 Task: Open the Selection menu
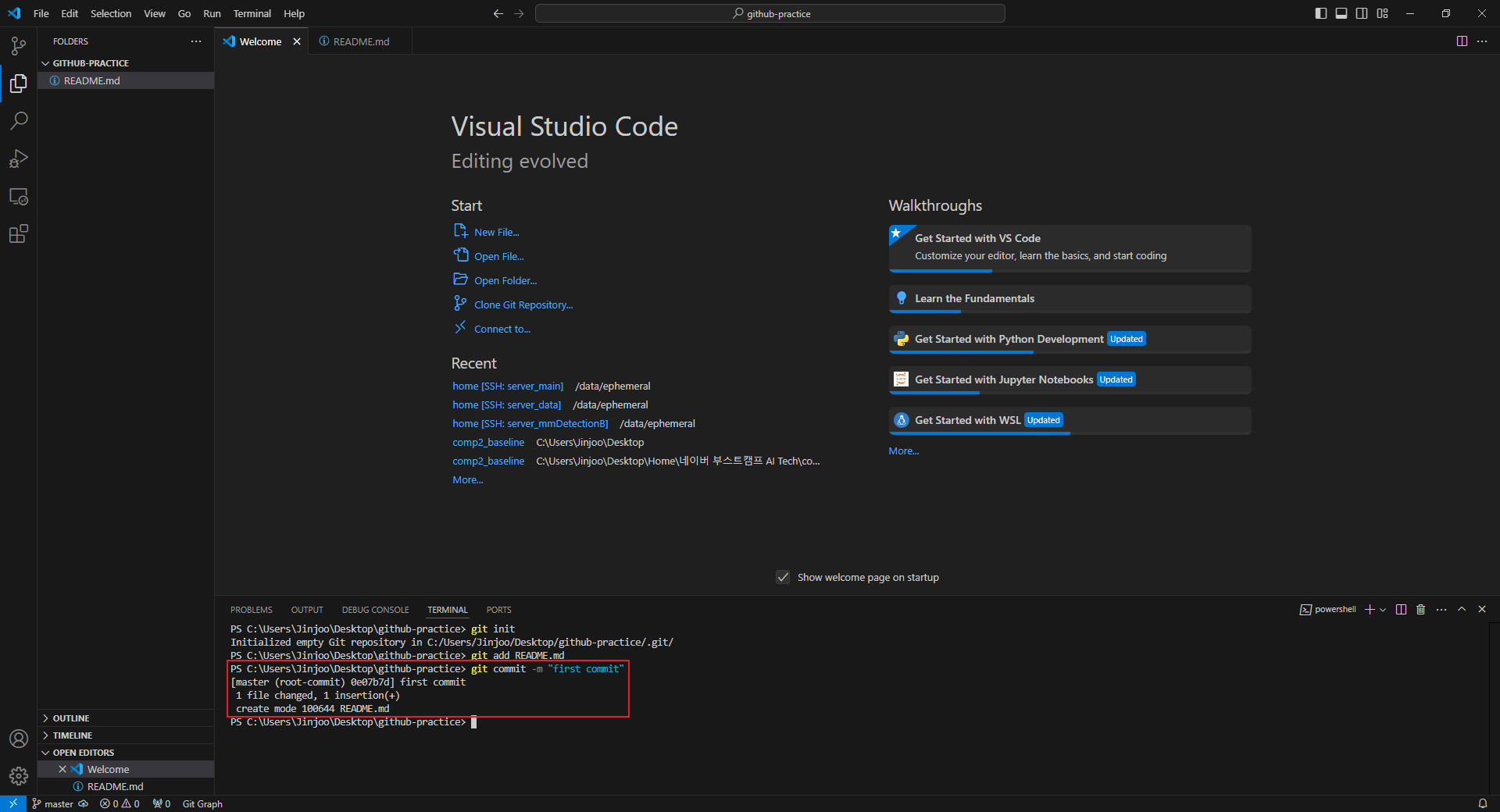pos(111,13)
